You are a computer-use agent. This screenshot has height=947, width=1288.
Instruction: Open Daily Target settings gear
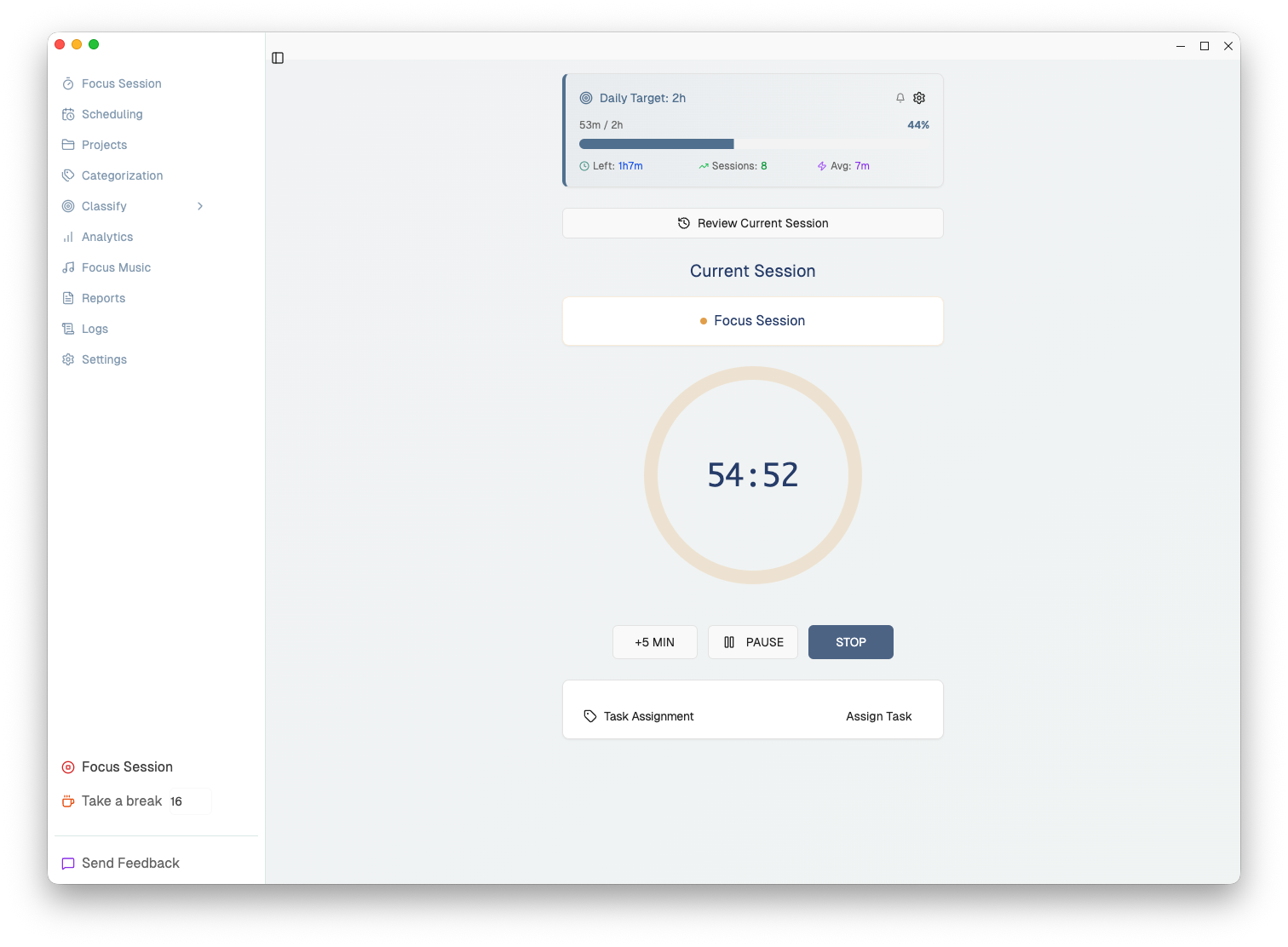coord(919,98)
